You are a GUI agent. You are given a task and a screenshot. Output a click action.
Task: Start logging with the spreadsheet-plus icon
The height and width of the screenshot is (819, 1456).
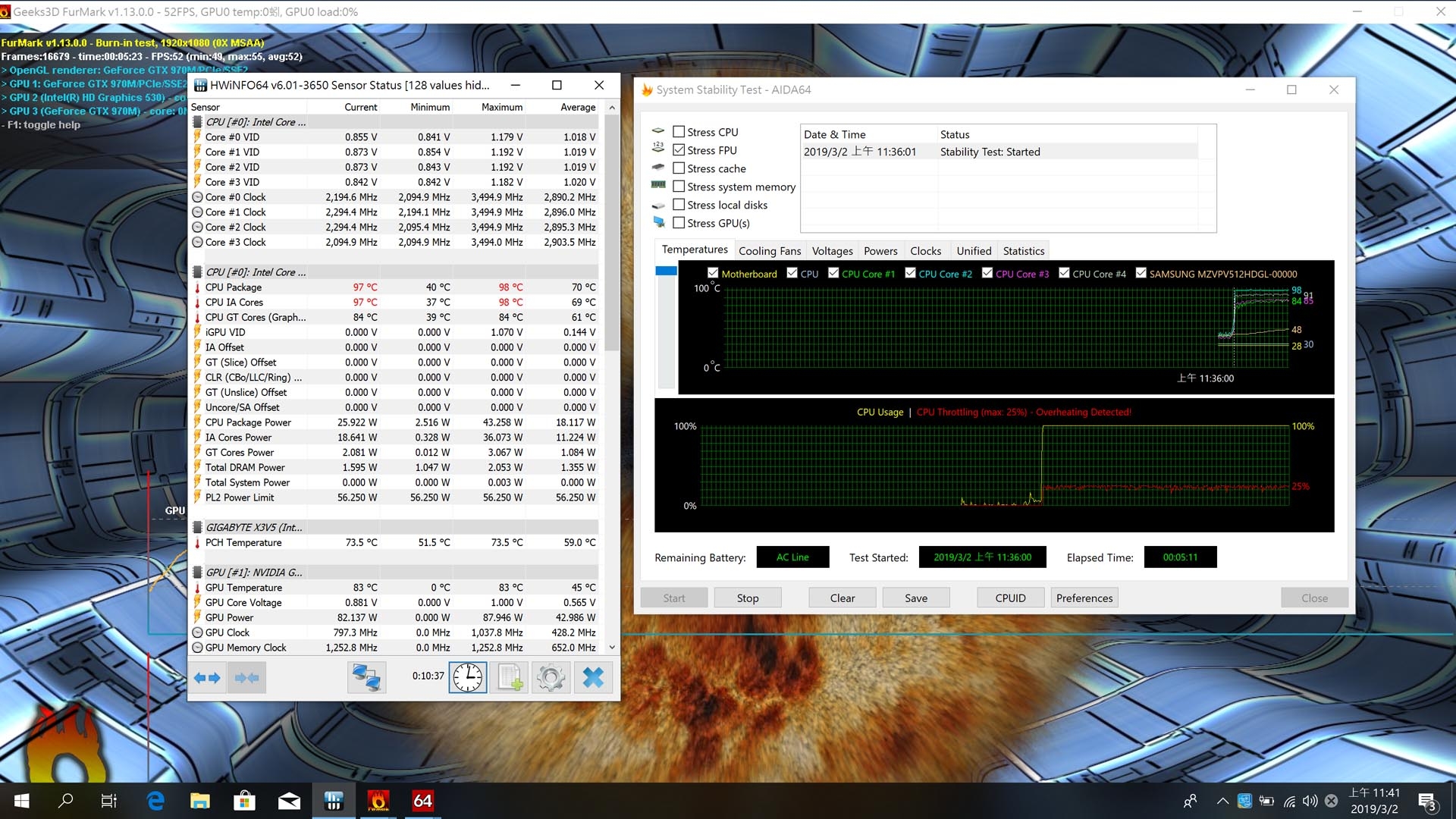pyautogui.click(x=509, y=677)
